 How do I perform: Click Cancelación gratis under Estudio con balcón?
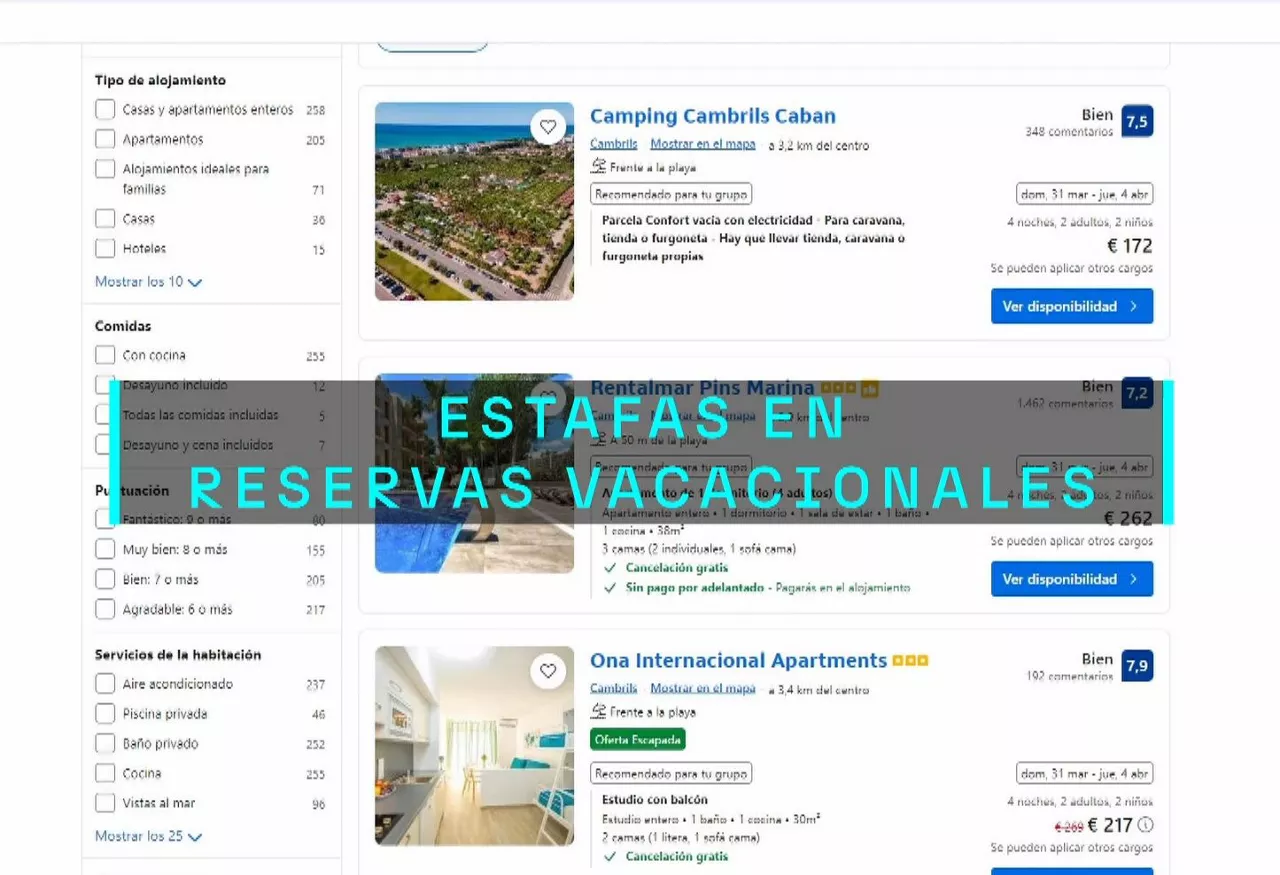[677, 857]
